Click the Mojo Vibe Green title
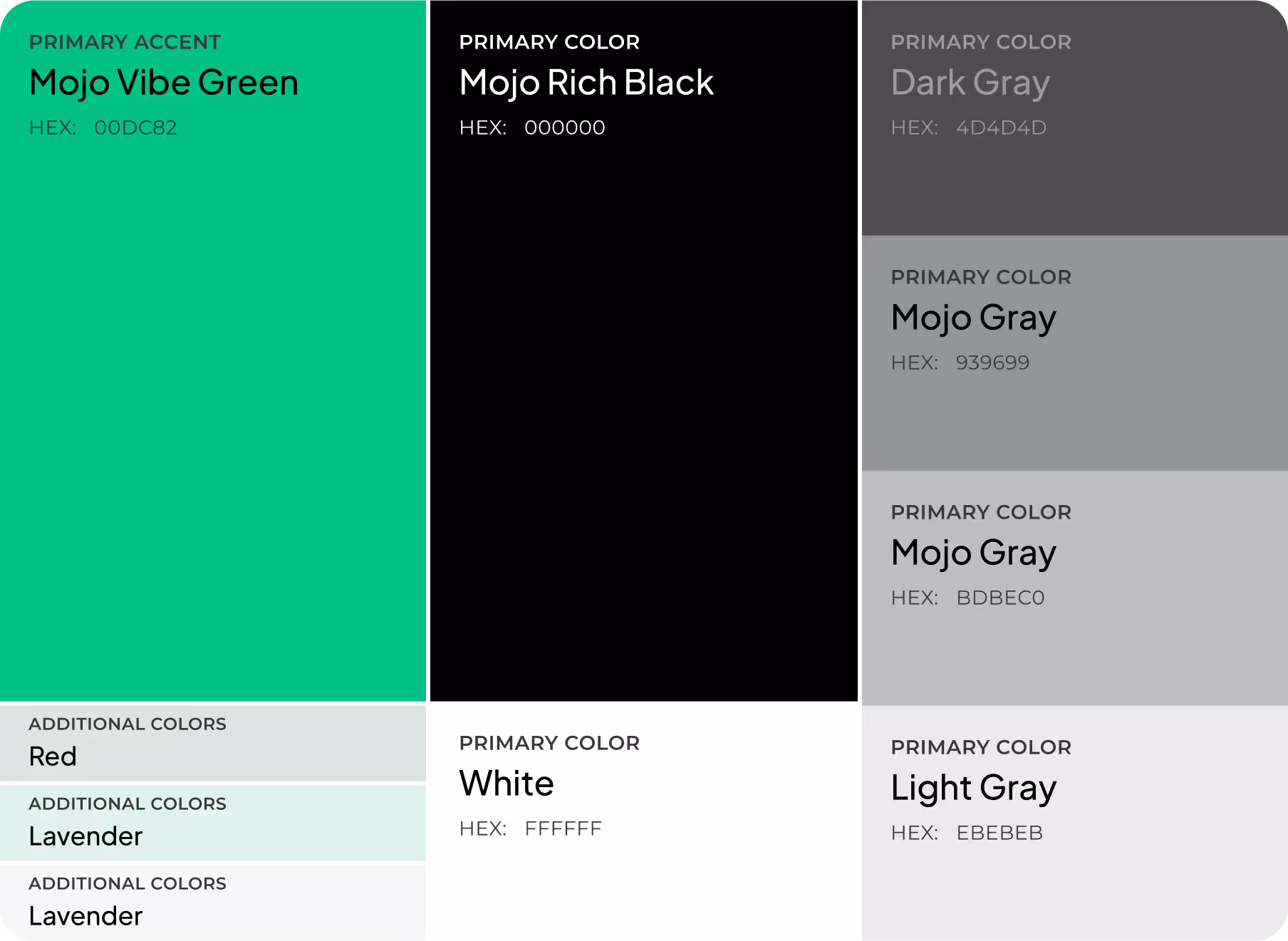Viewport: 1288px width, 941px height. [x=164, y=83]
